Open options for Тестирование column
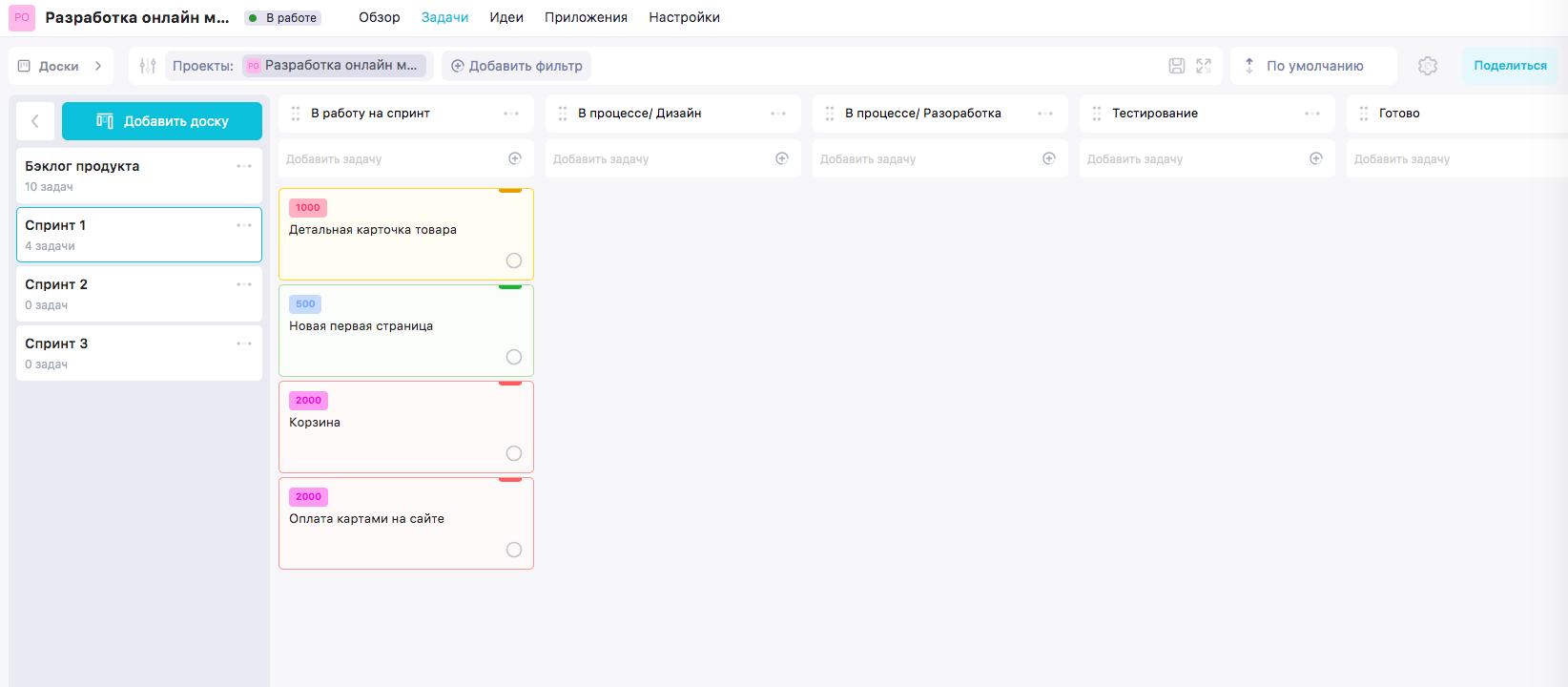Image resolution: width=1568 pixels, height=687 pixels. tap(1312, 114)
